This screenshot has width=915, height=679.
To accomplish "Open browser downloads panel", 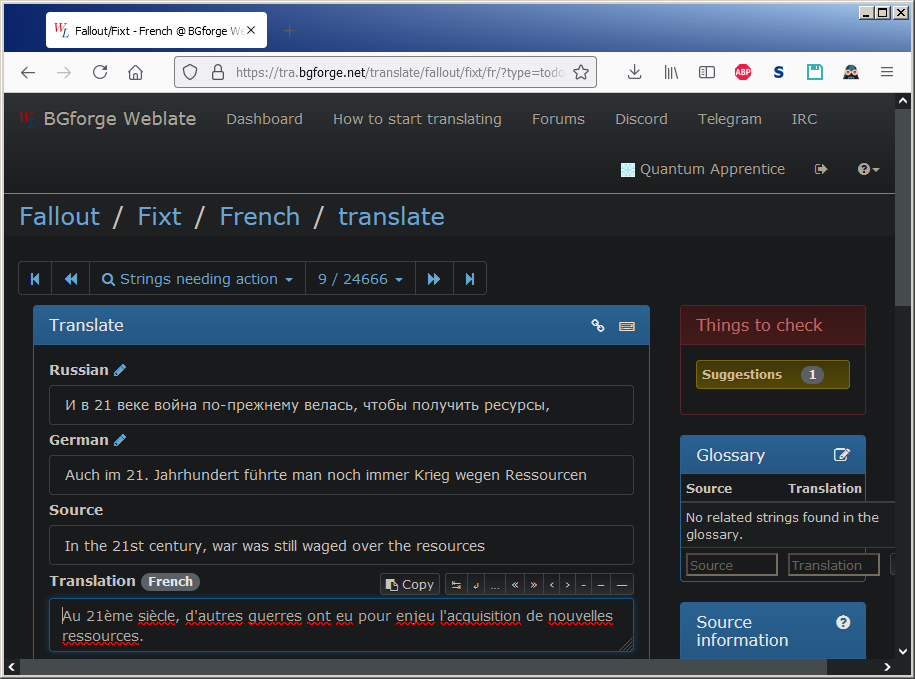I will tap(634, 72).
